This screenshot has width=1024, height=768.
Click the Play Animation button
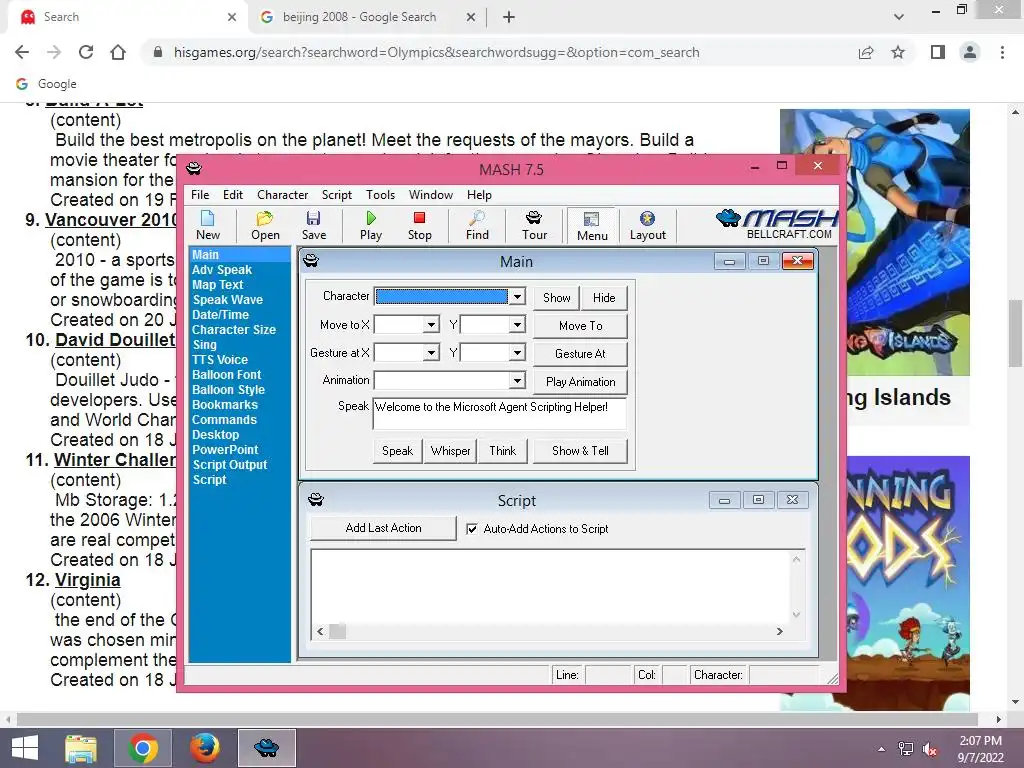[581, 382]
